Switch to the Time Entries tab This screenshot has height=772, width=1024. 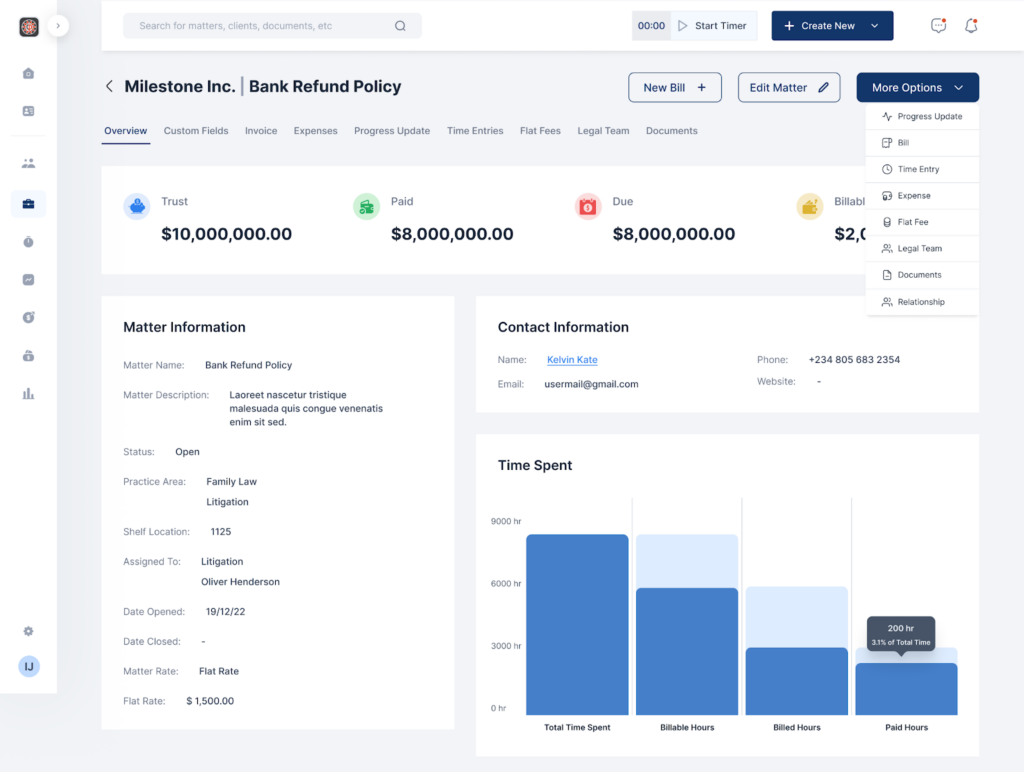[475, 131]
